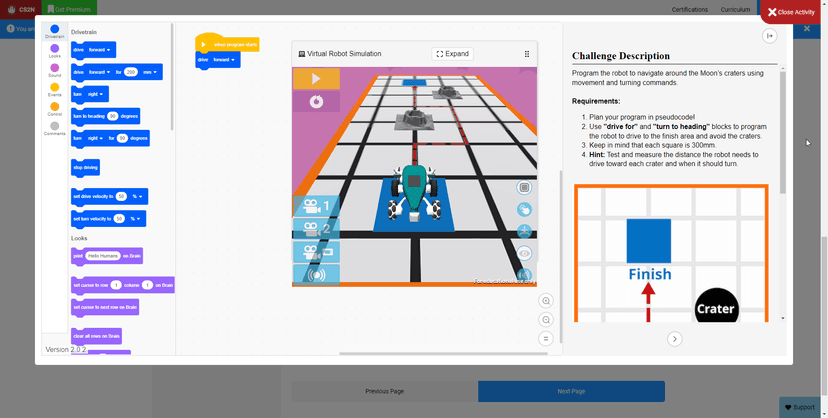This screenshot has width=828, height=418.
Task: Open the sensor signal dashboard button
Action: [316, 274]
